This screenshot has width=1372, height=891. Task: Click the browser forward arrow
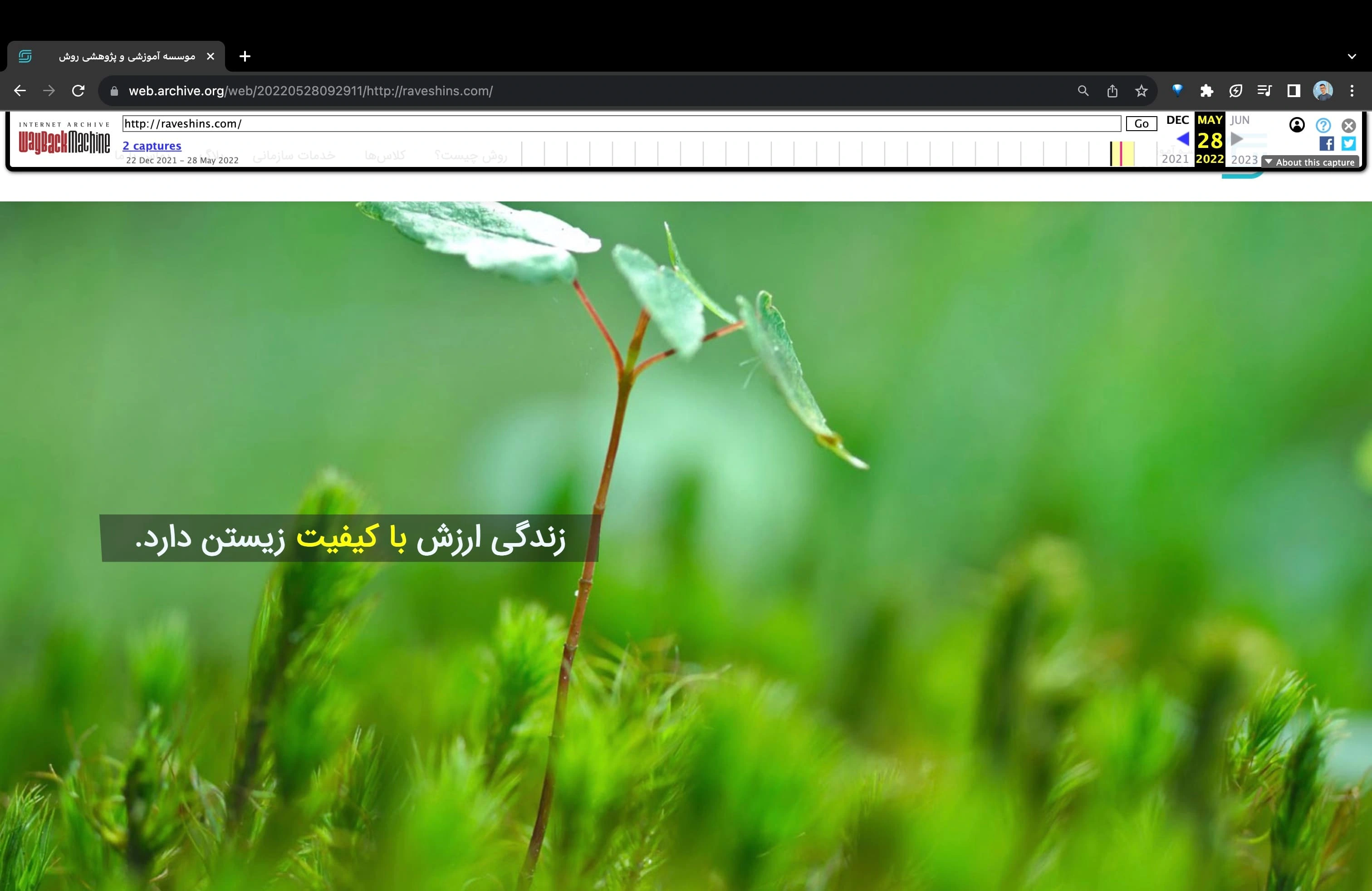tap(49, 90)
